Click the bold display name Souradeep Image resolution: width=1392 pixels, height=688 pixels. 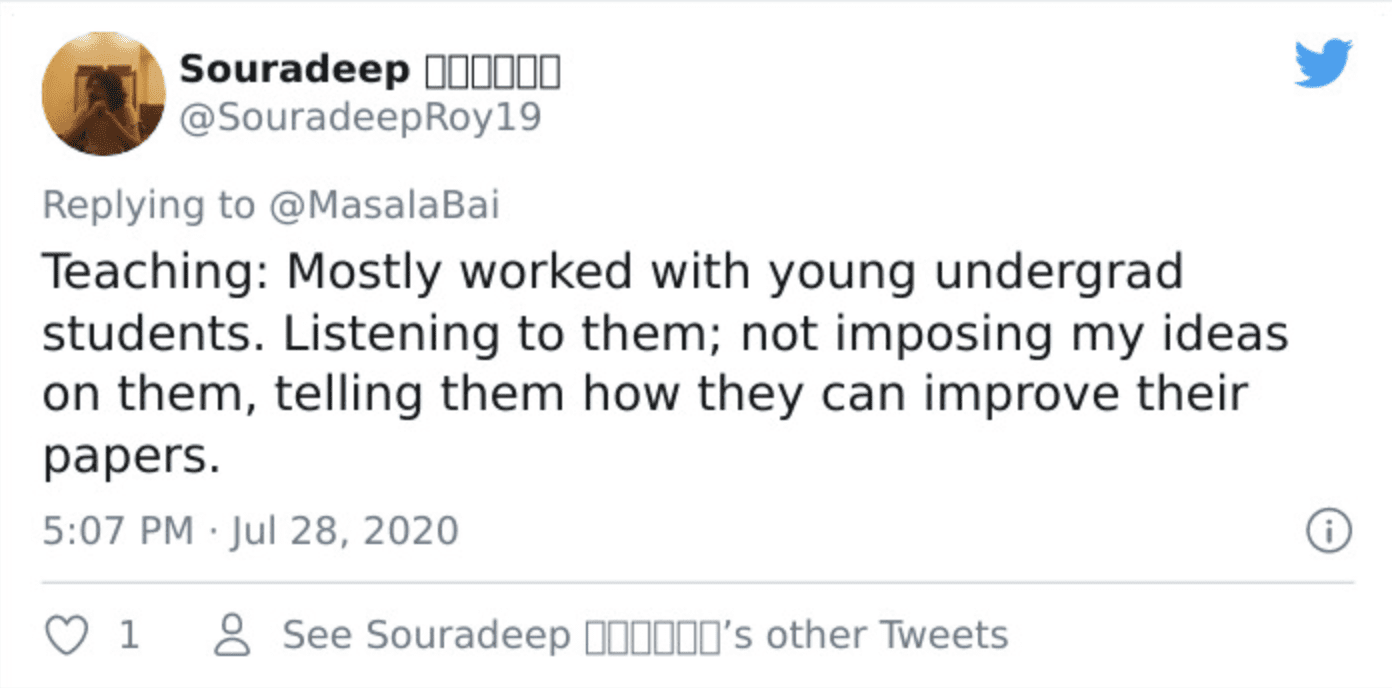pos(295,71)
